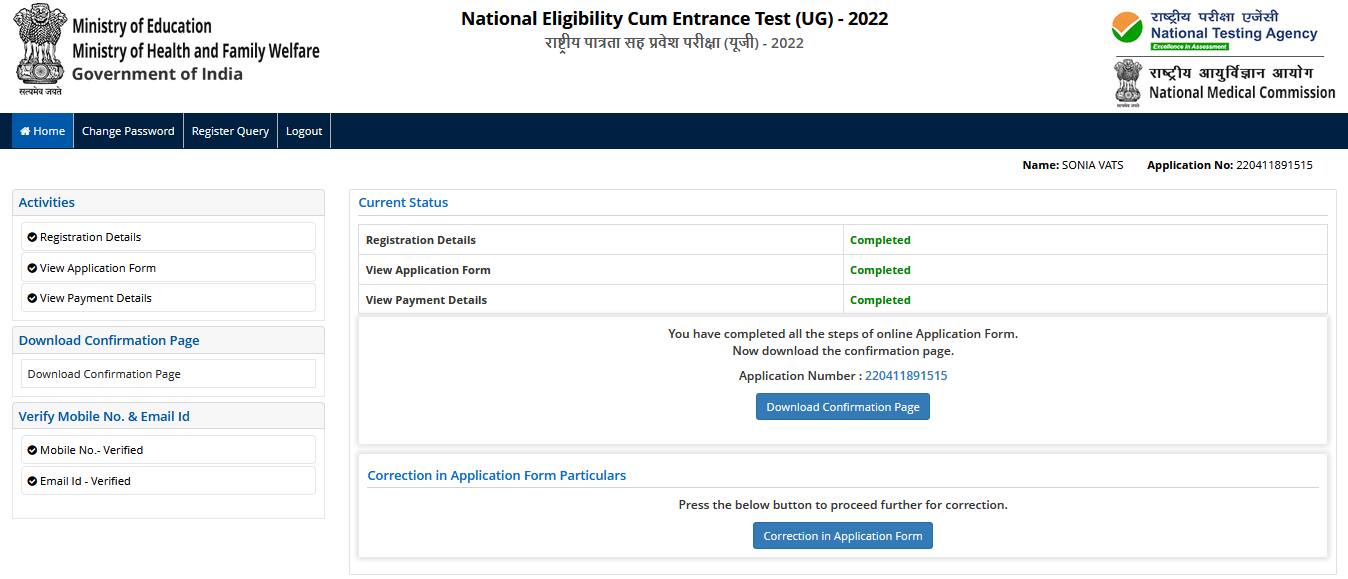Click the Completed status for Registration Details

(x=880, y=240)
